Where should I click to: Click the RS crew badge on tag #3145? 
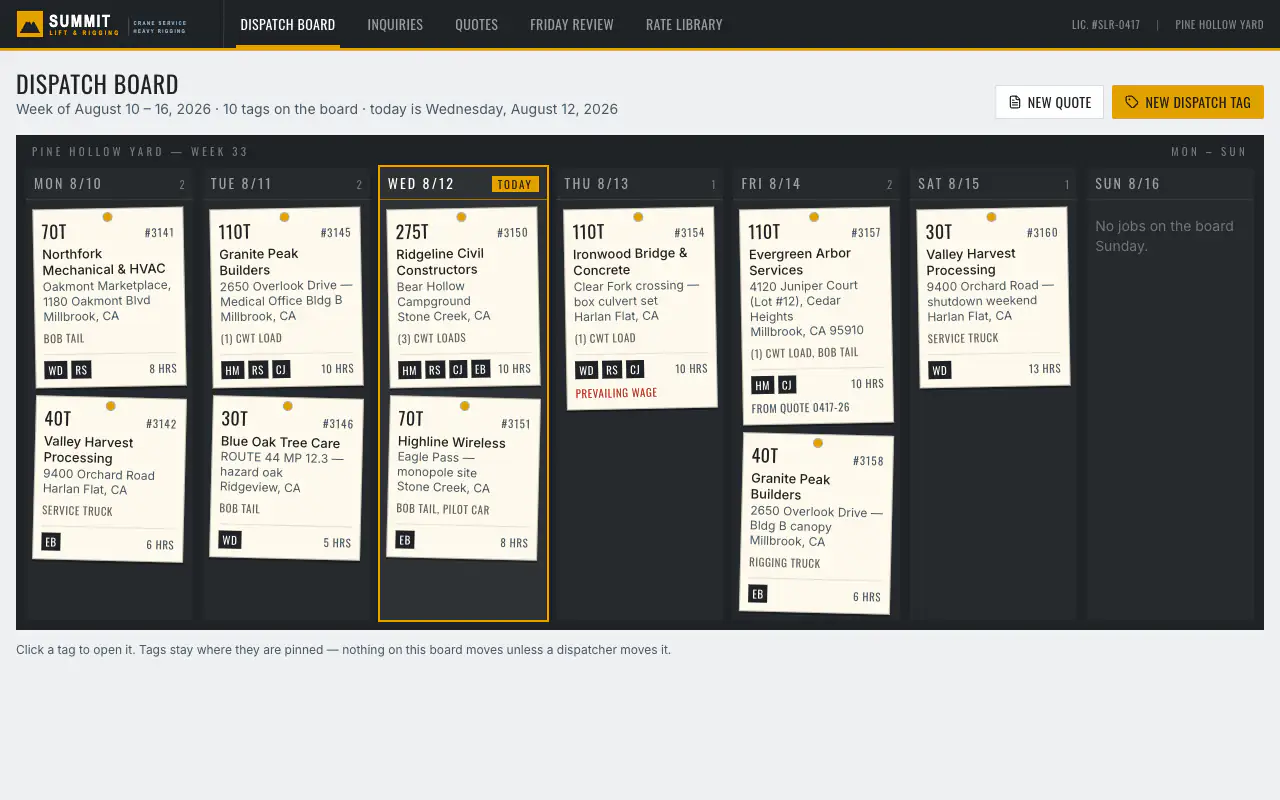coord(257,370)
